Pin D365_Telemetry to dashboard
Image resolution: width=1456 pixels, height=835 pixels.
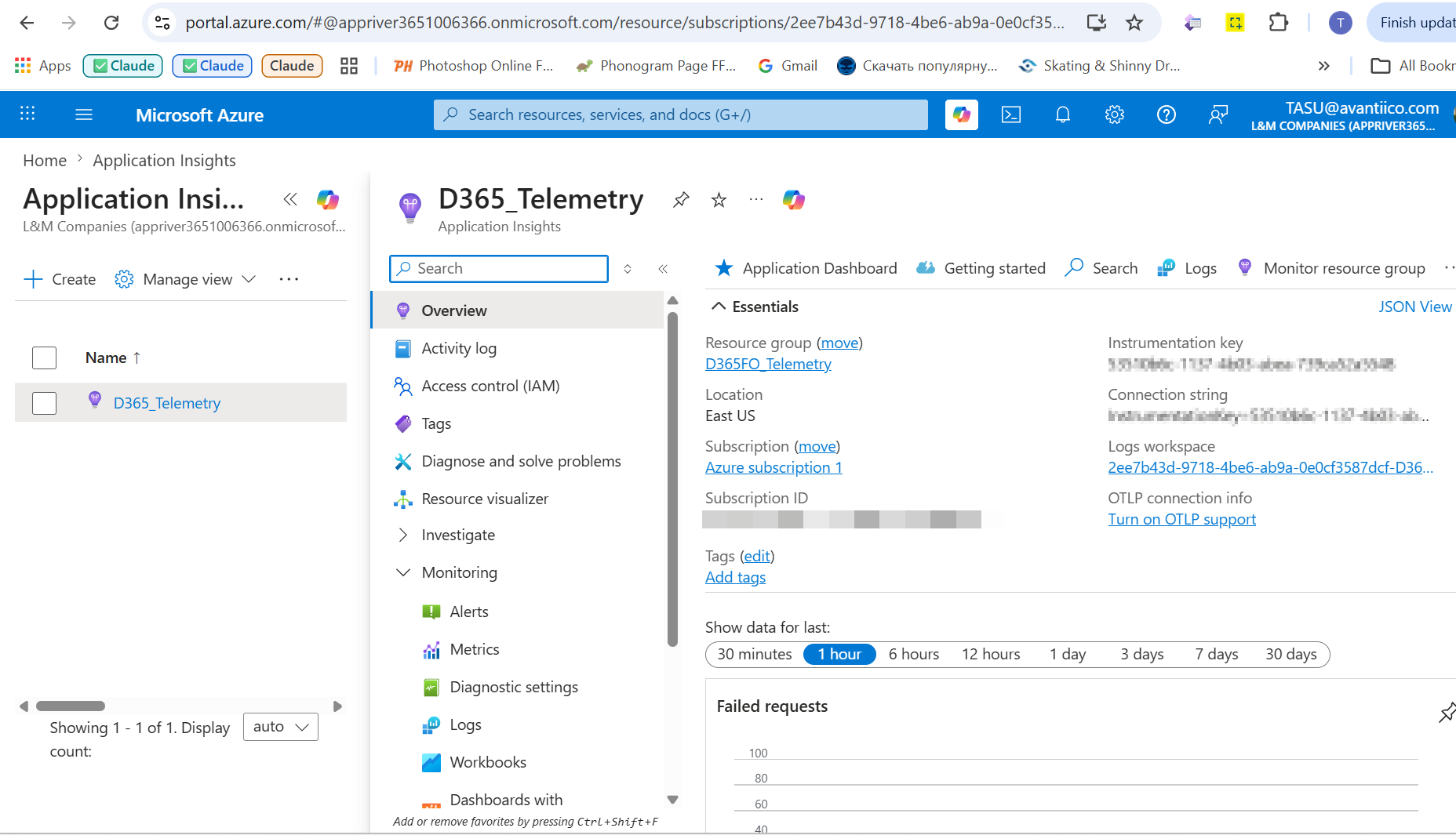point(681,200)
